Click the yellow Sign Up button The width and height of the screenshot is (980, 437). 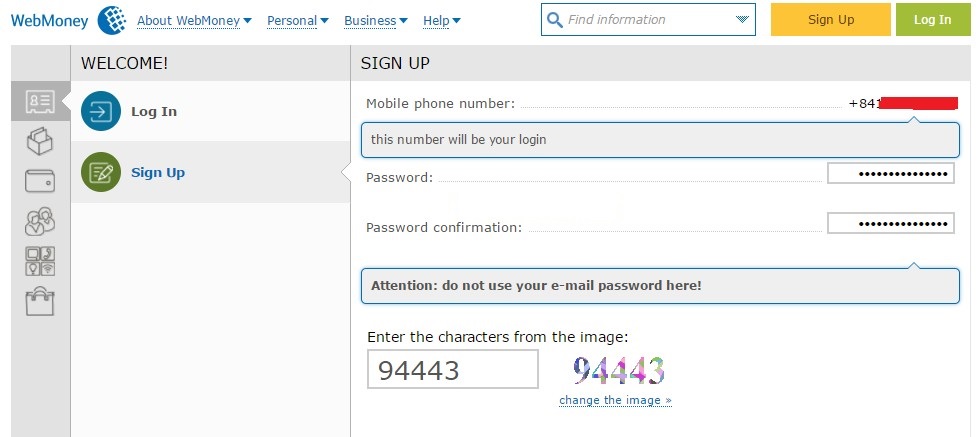831,19
